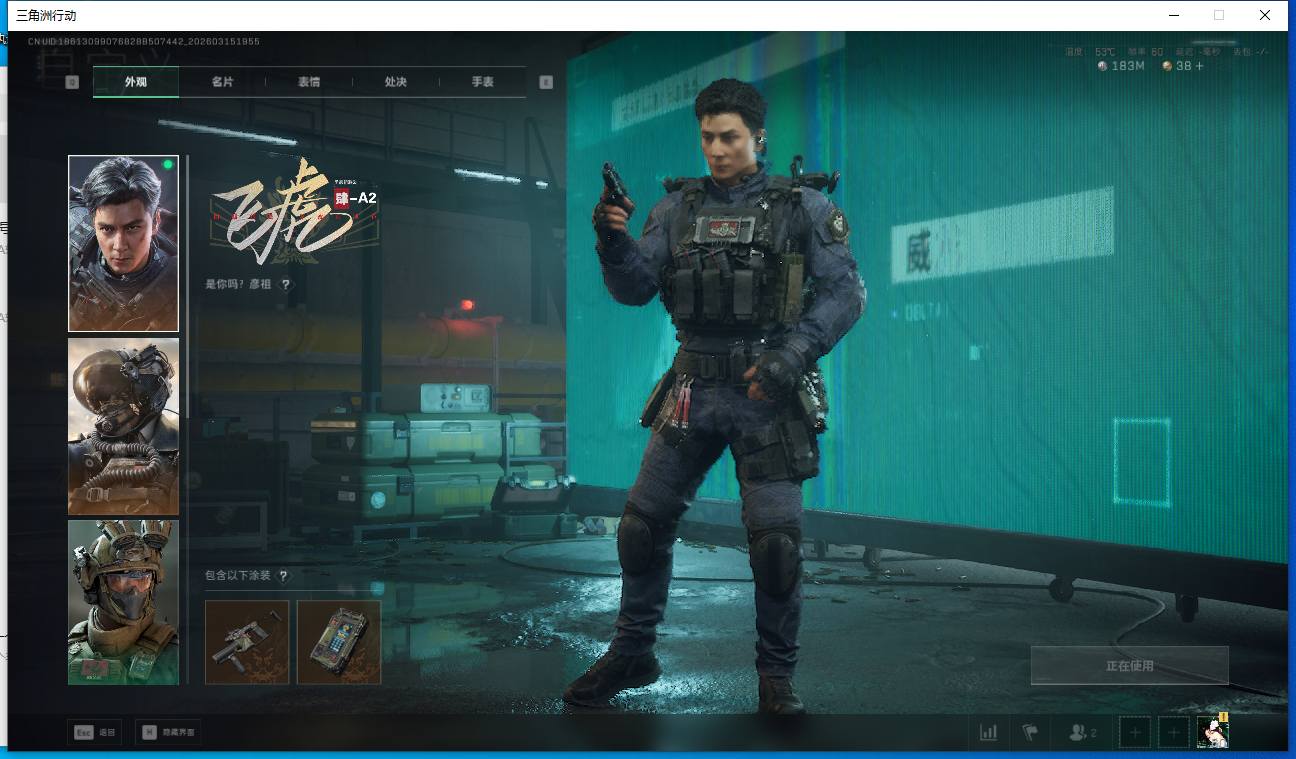The width and height of the screenshot is (1296, 759).
Task: Click the pistol weapon skin icon
Action: [x=247, y=642]
